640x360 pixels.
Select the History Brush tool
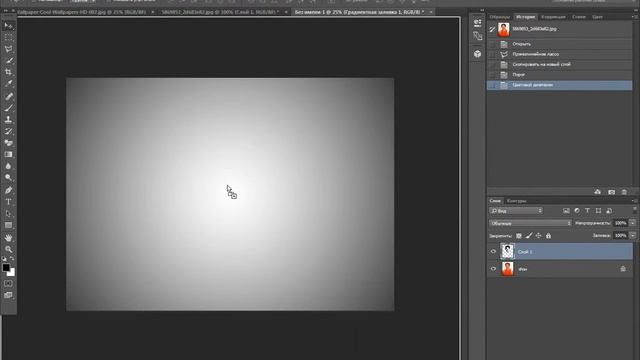tap(8, 131)
